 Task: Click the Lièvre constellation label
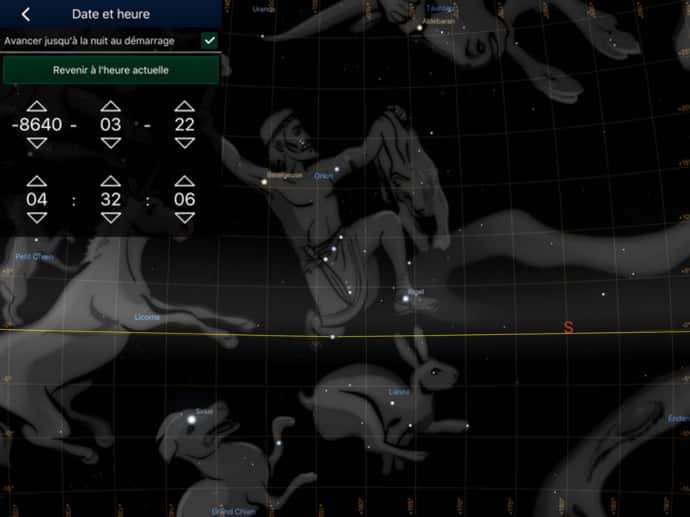coord(399,392)
